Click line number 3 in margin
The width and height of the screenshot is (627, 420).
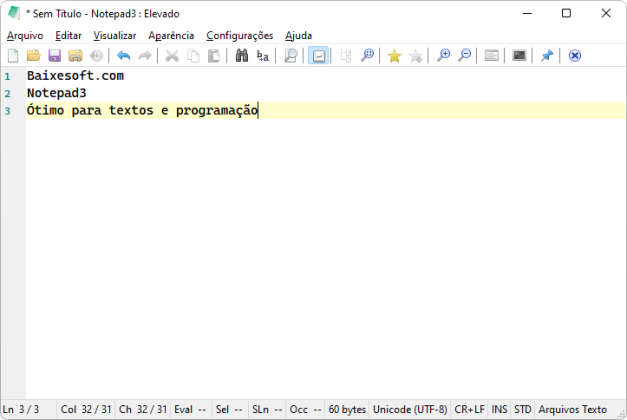point(7,111)
